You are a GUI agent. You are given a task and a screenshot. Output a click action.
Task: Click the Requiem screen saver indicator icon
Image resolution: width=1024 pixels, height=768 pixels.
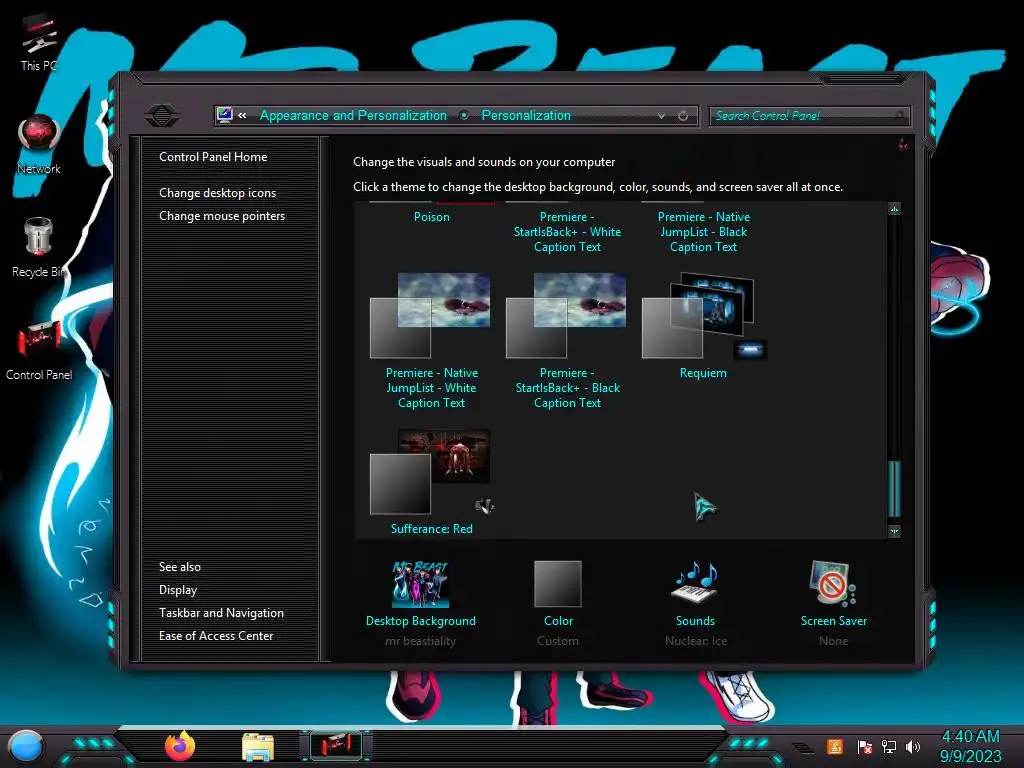[750, 350]
